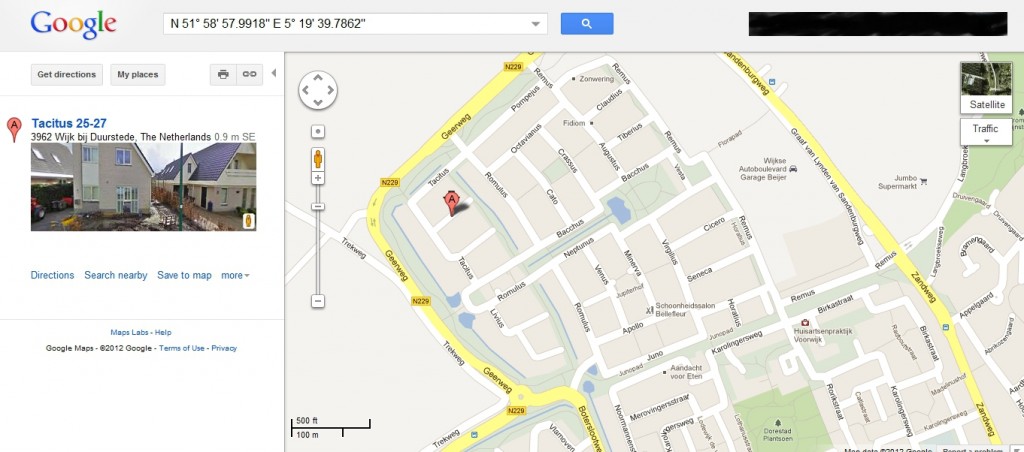Click the link chain icon
This screenshot has height=452, width=1024.
[249, 74]
